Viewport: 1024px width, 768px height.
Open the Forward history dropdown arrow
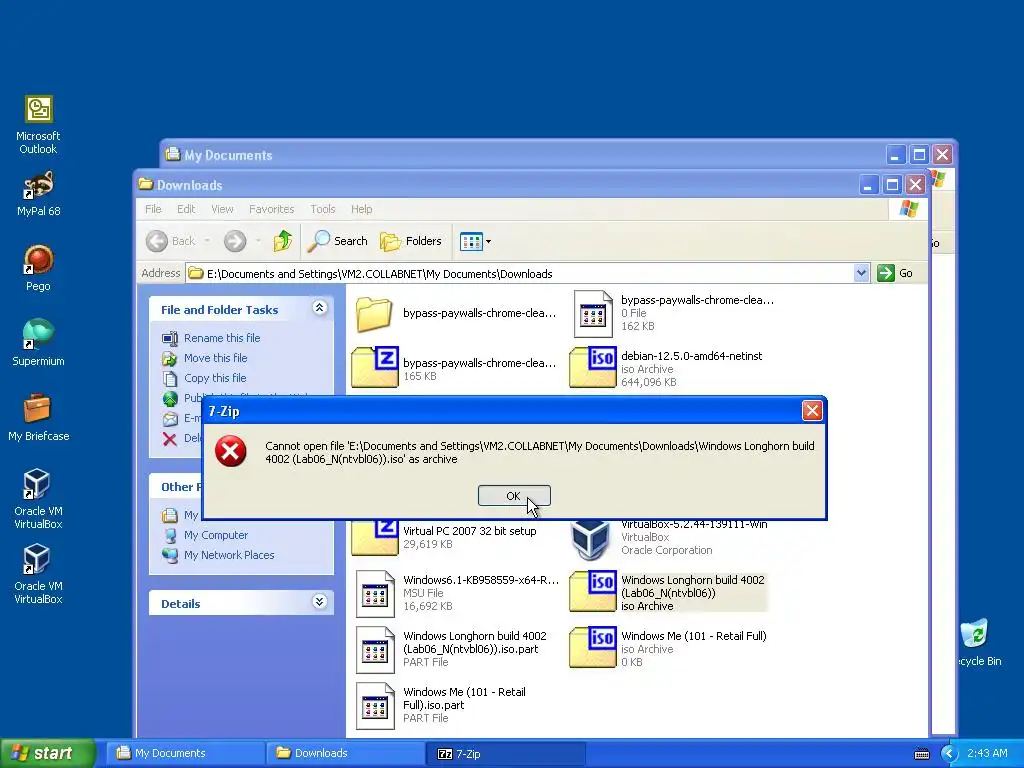[x=258, y=241]
